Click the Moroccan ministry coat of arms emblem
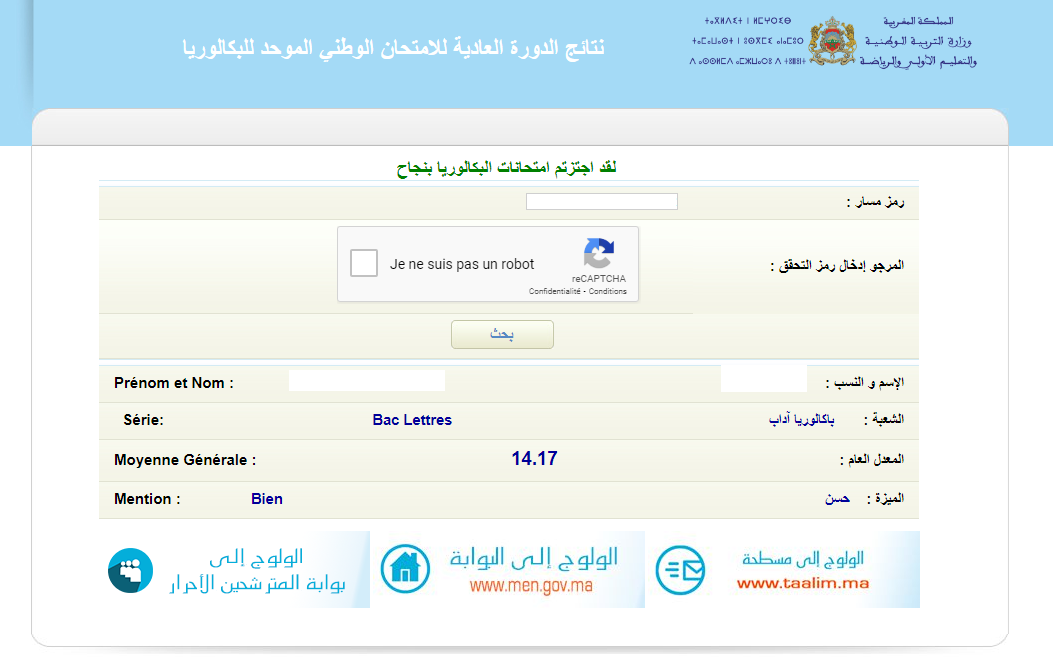The image size is (1053, 659). pos(830,40)
